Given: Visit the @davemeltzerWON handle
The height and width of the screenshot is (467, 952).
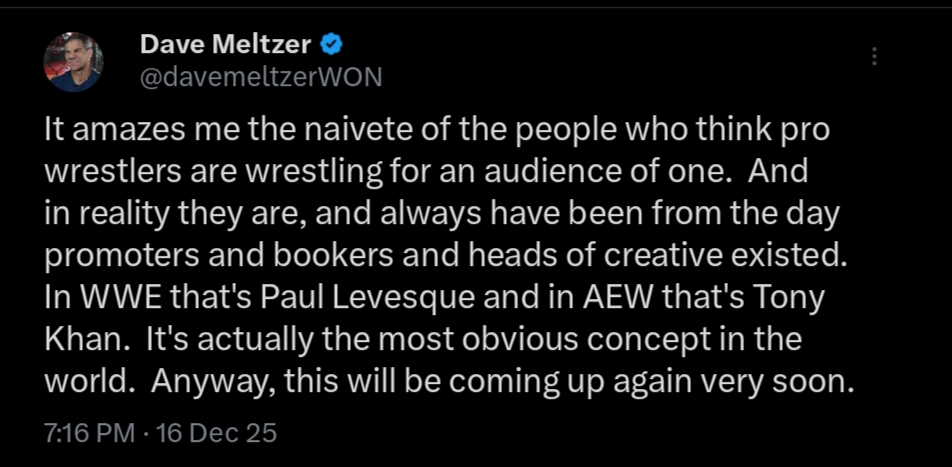Looking at the screenshot, I should [261, 77].
